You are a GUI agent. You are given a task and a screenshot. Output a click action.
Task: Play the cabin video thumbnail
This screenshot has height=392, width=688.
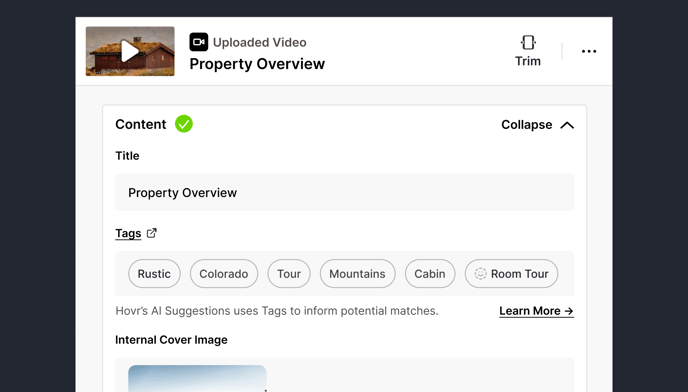click(x=130, y=51)
